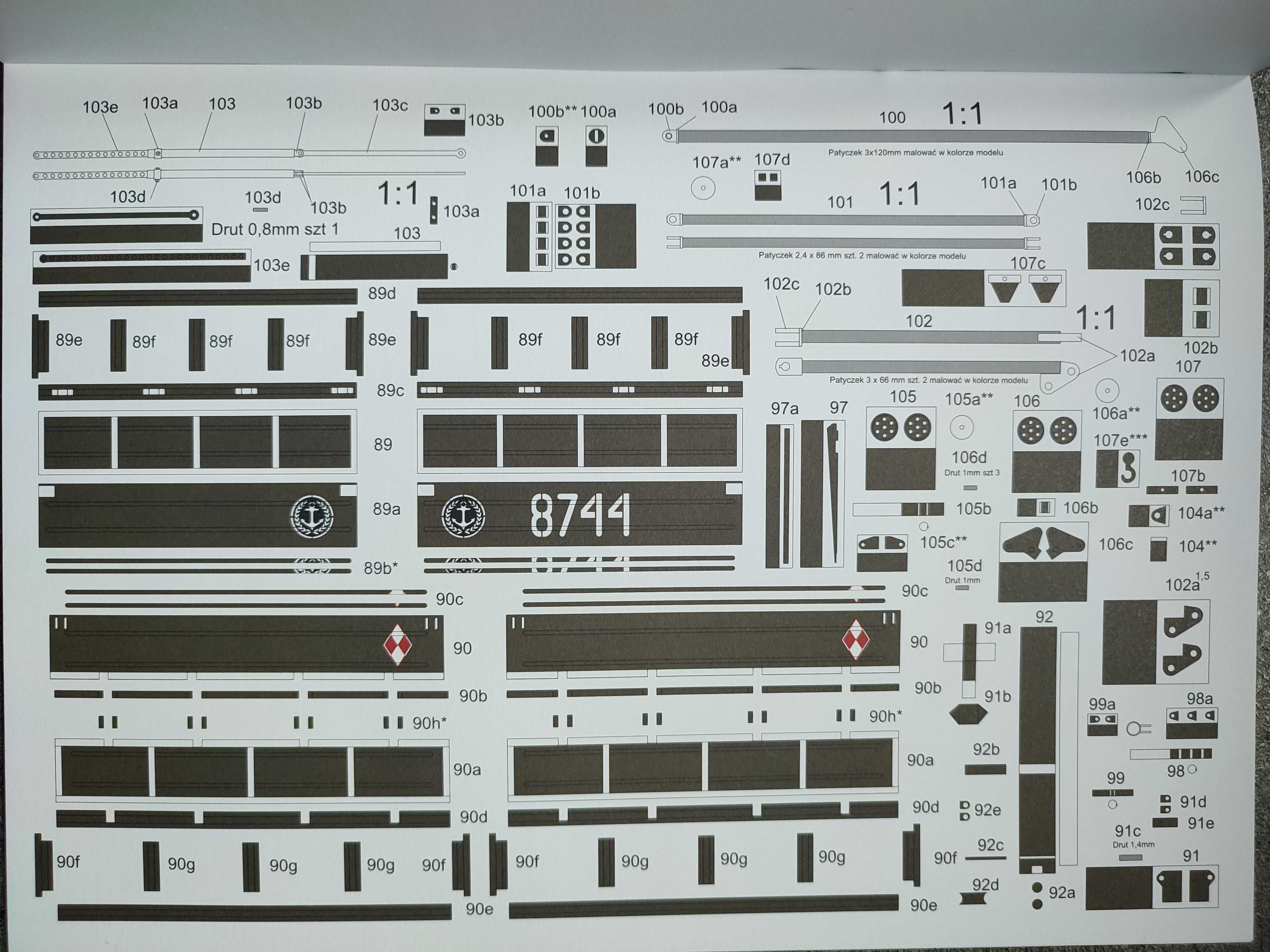
Task: Click the label 106d
Action: click(x=969, y=457)
